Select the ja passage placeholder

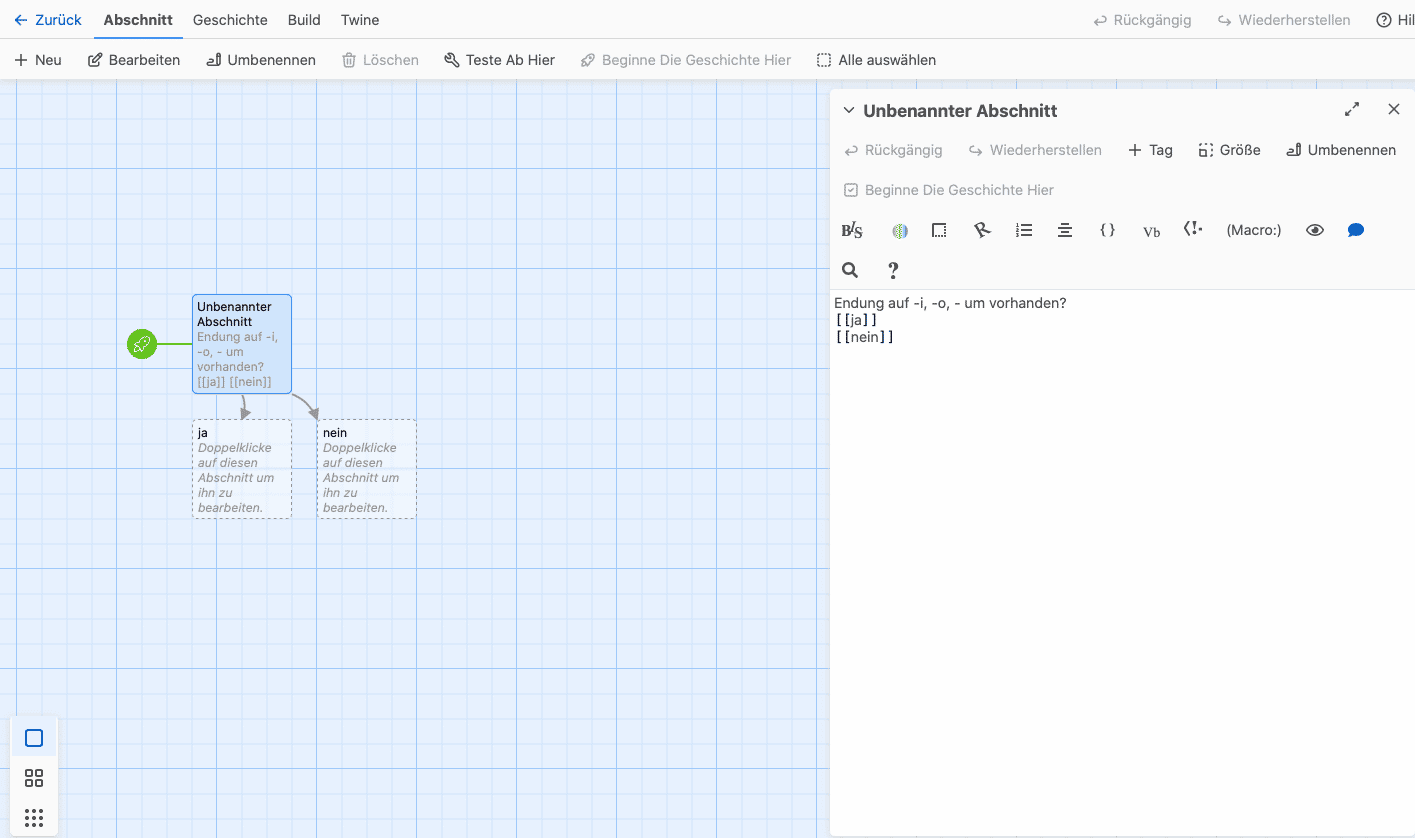point(242,469)
